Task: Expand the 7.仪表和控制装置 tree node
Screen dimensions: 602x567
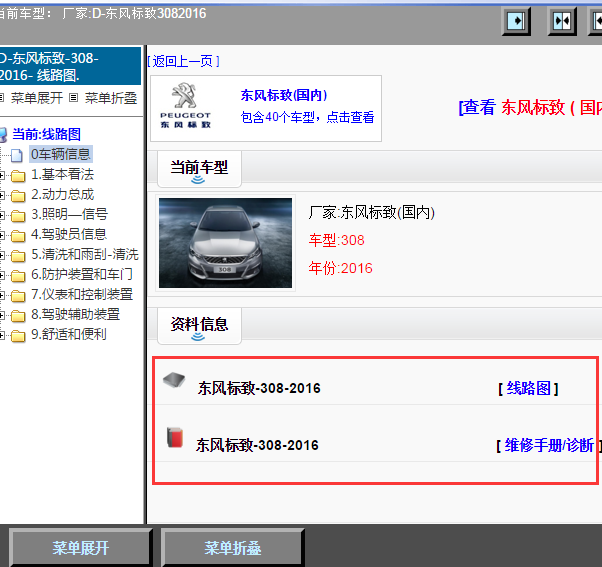Action: [x=2, y=295]
